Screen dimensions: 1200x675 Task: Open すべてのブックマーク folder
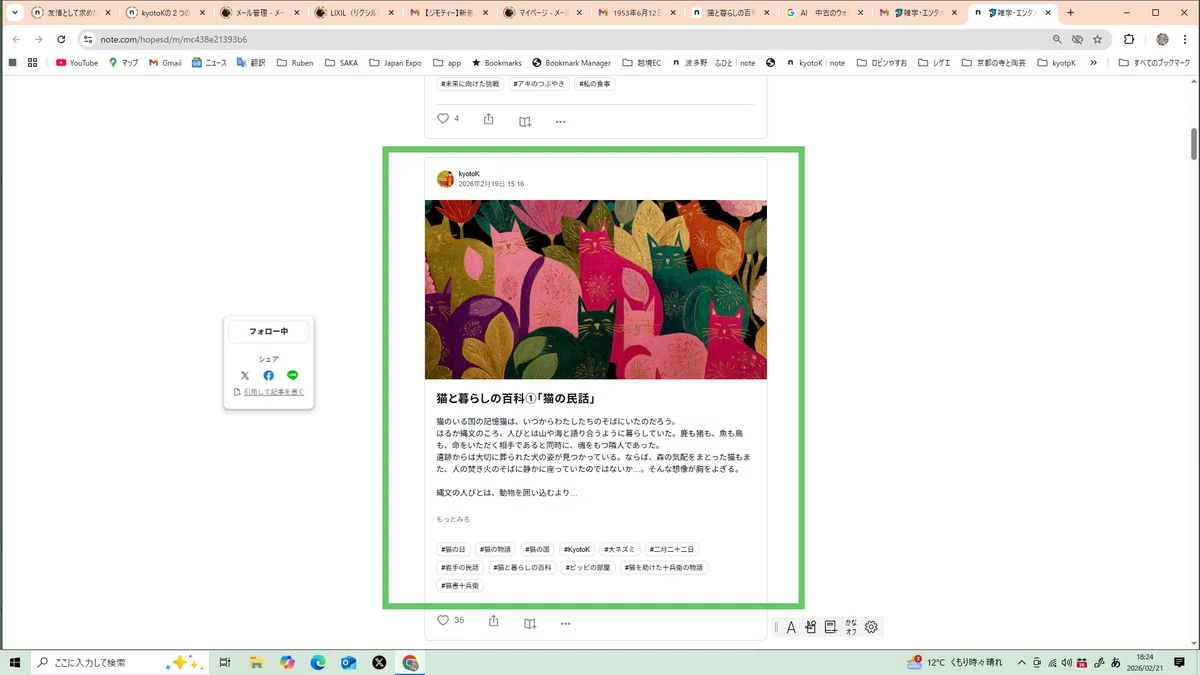tap(1155, 62)
